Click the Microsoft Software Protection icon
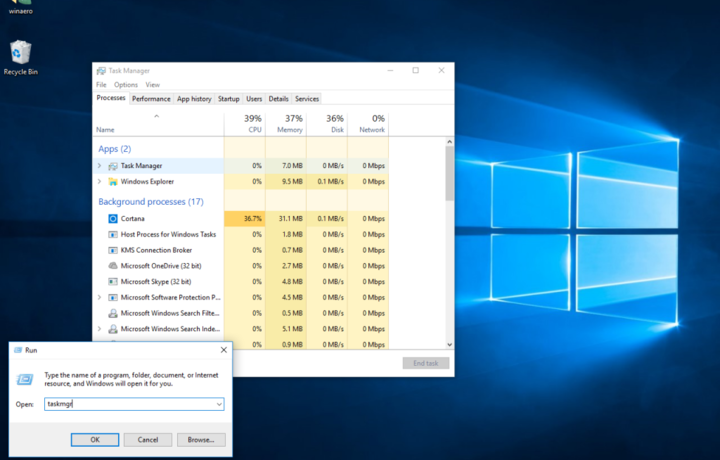Screen dimensions: 720x460 point(112,297)
